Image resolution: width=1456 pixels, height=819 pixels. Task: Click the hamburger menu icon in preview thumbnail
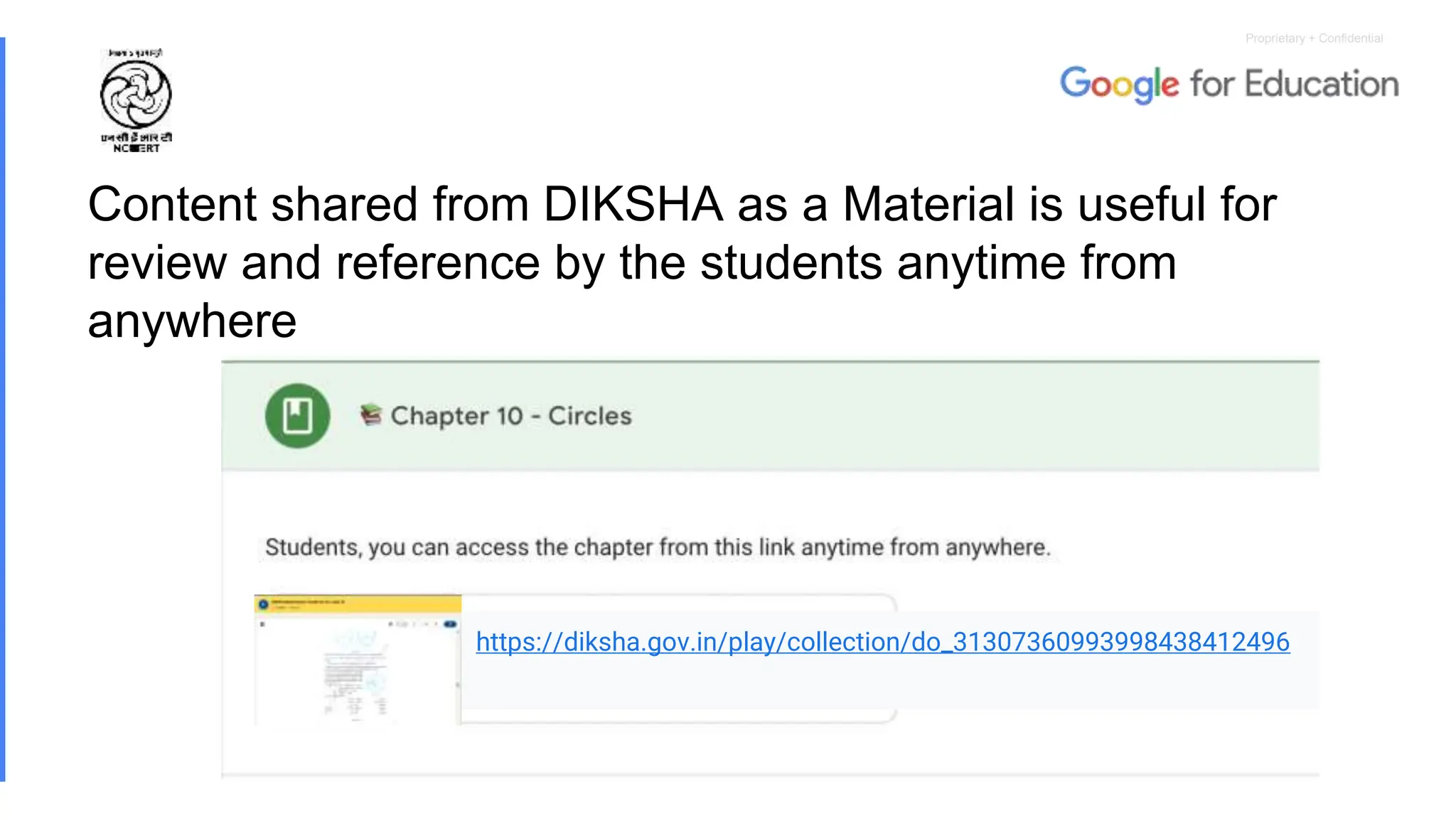point(263,624)
